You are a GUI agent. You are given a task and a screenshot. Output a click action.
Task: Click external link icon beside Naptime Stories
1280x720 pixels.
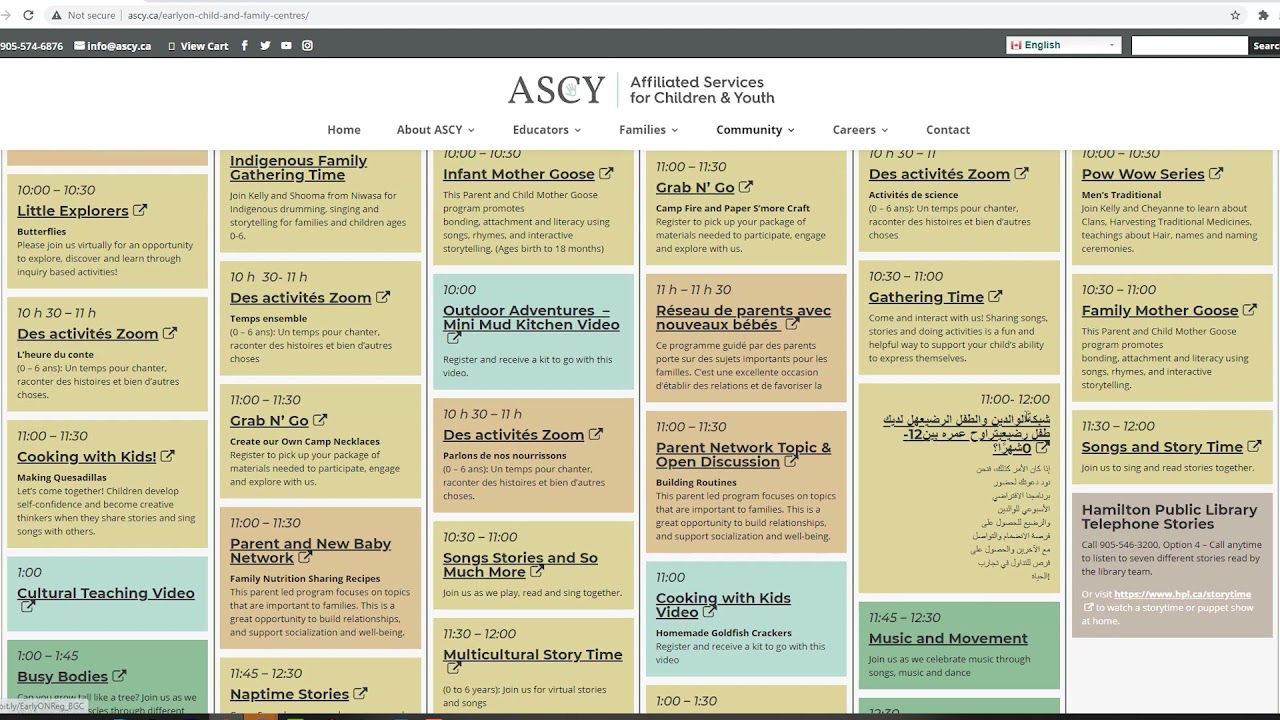[360, 693]
